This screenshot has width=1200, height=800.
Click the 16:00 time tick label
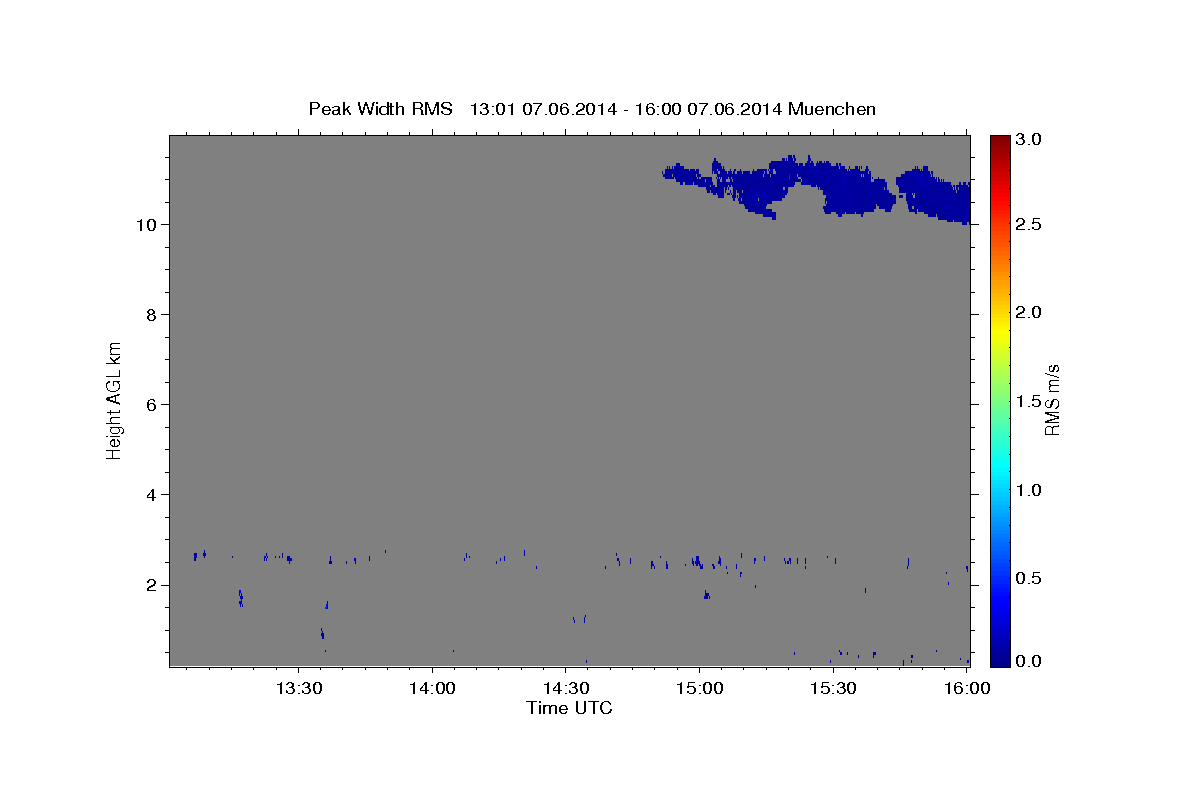965,688
